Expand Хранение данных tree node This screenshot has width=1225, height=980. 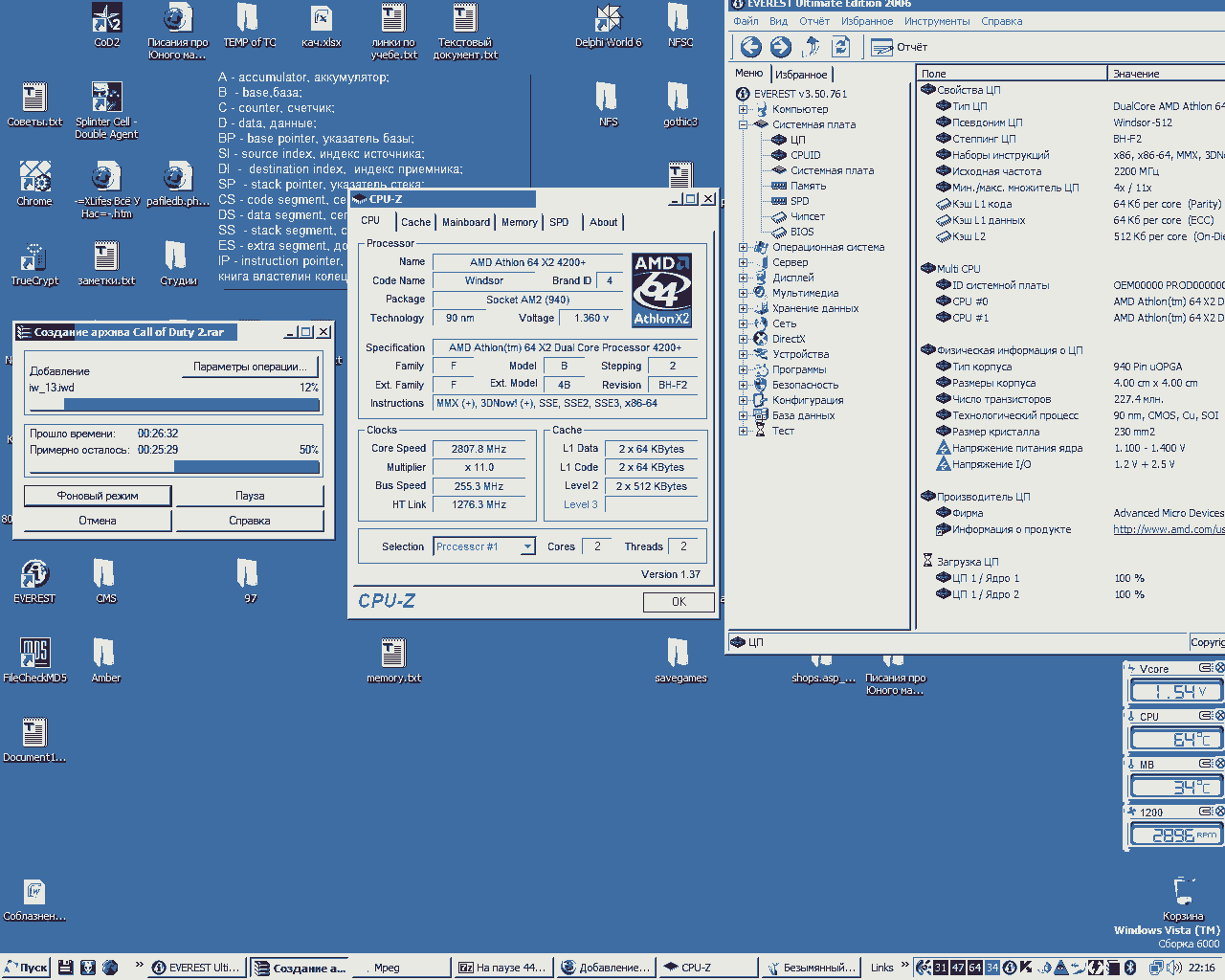point(743,308)
